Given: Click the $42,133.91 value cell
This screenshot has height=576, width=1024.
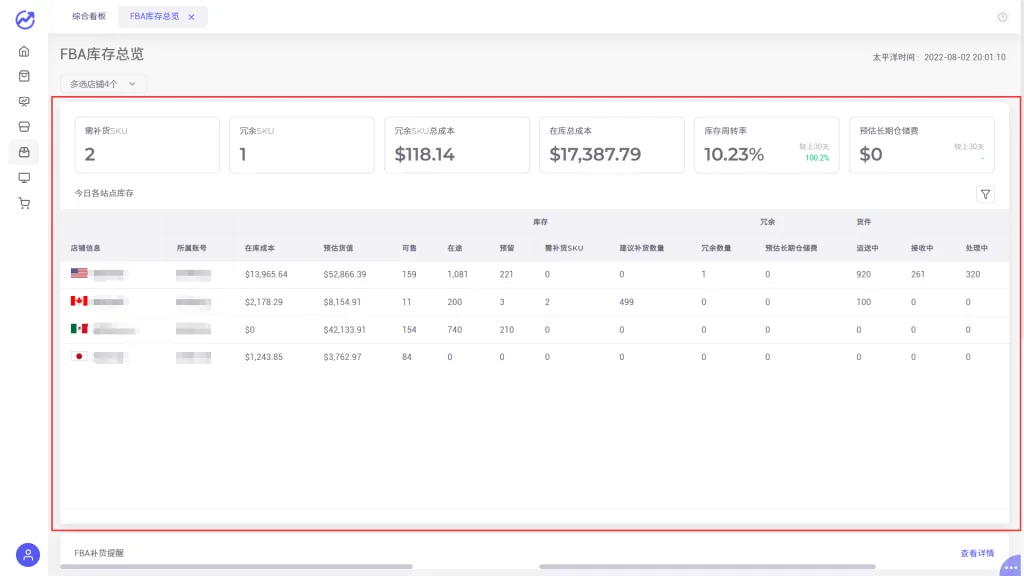Looking at the screenshot, I should [x=344, y=330].
